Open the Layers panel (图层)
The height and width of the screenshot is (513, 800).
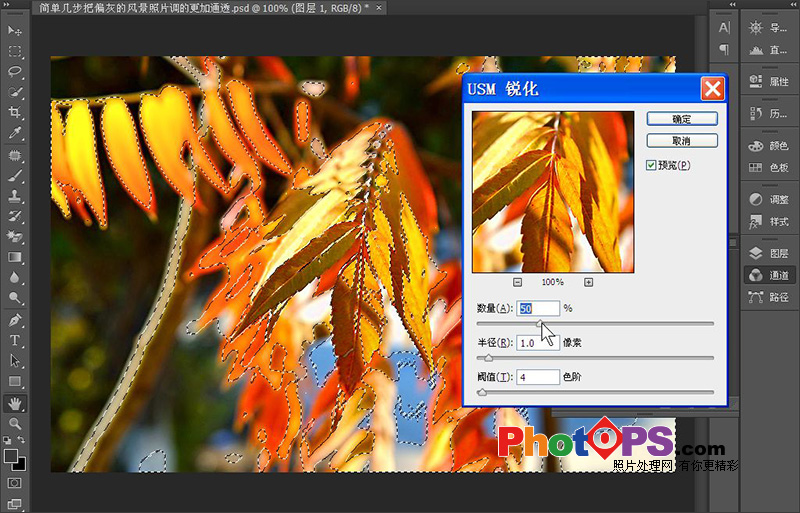coord(769,253)
